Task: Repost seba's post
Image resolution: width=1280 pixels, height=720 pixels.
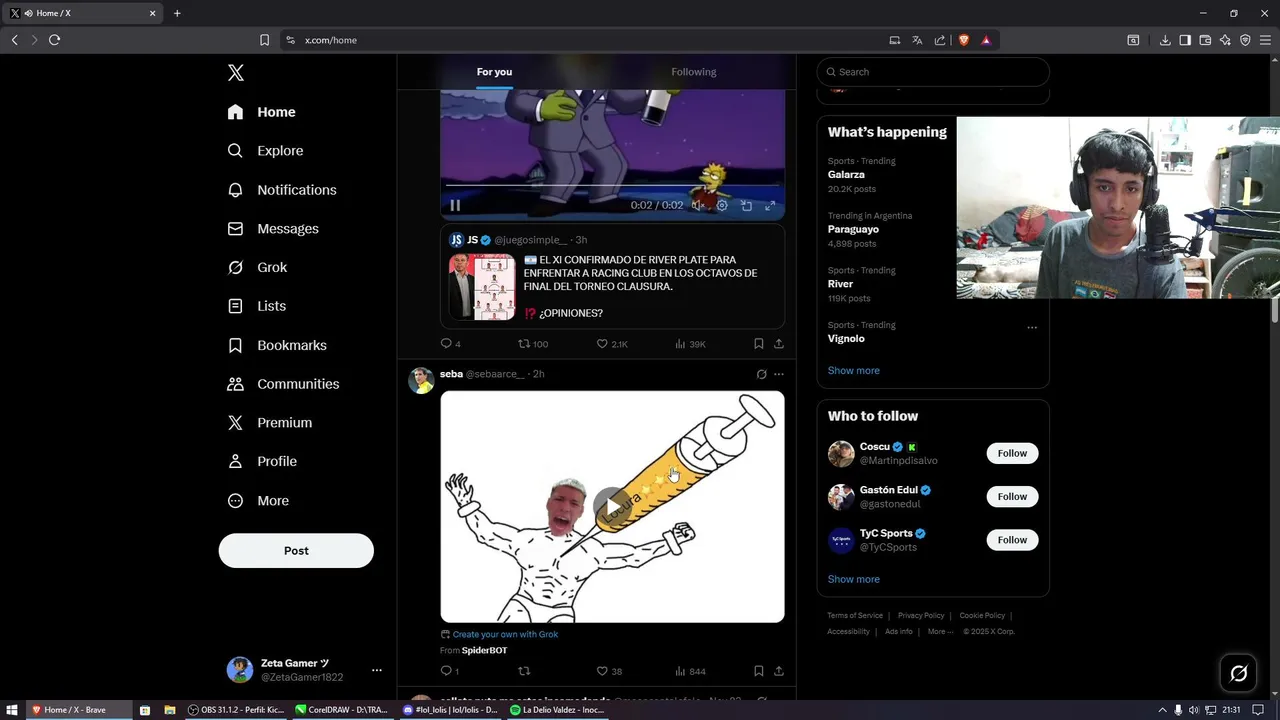Action: point(523,671)
